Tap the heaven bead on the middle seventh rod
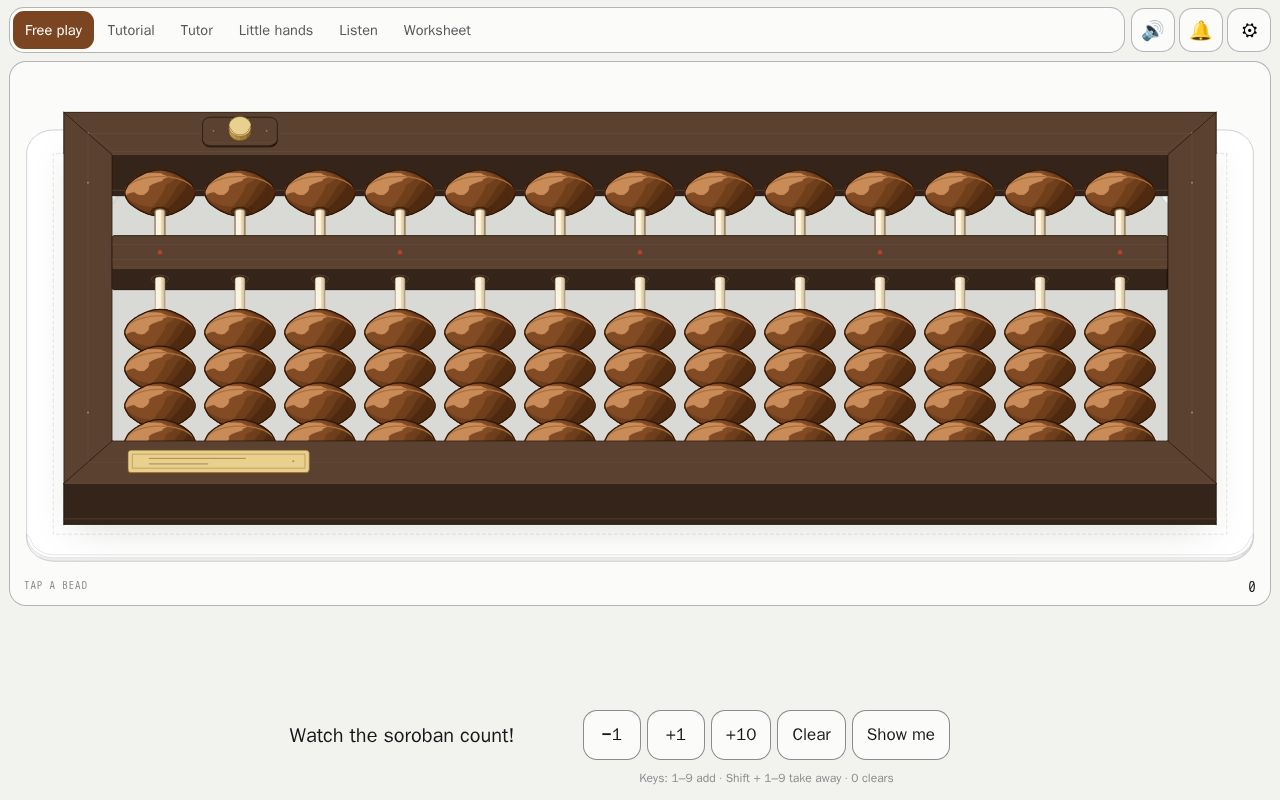 tap(640, 193)
